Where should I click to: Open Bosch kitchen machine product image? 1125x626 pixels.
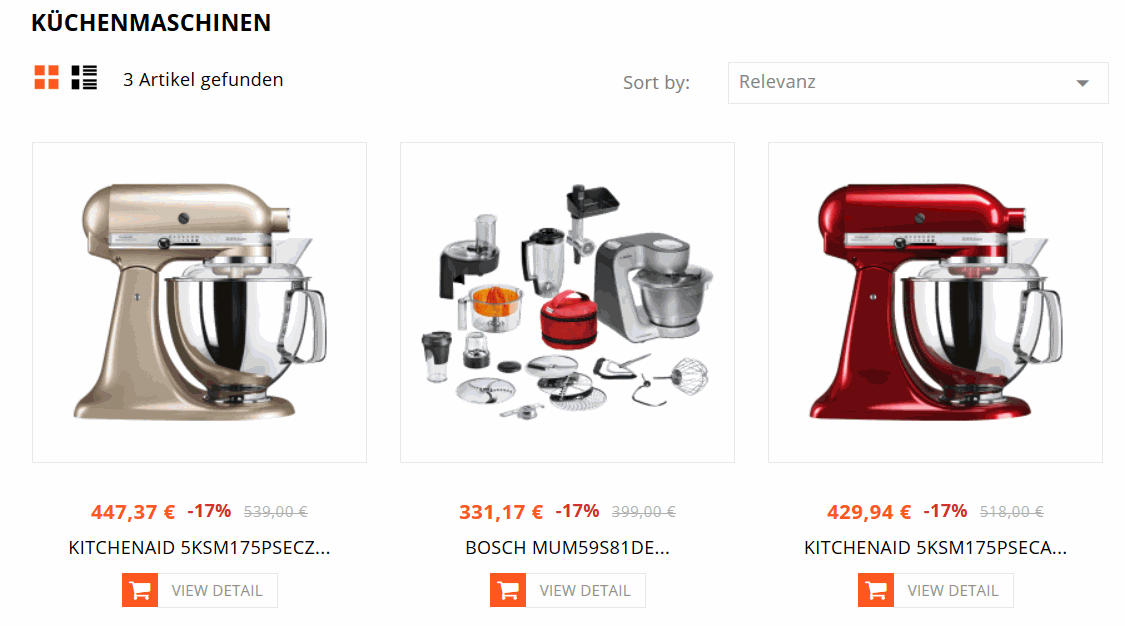pyautogui.click(x=568, y=302)
